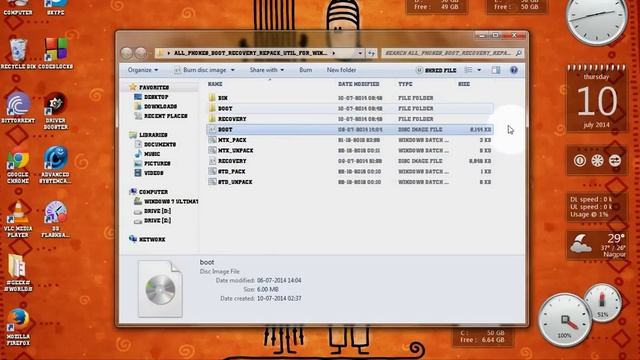Click the Shred File toolbar button
Viewport: 640px width, 360px height.
pos(436,70)
